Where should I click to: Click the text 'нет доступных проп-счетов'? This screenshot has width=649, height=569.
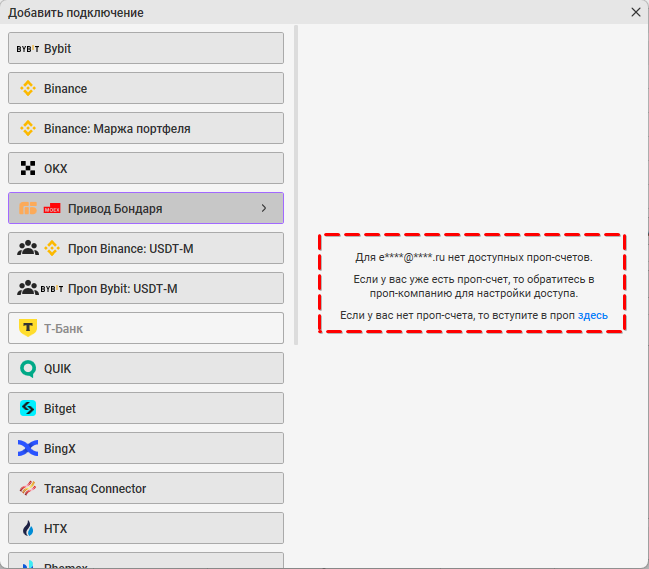[520, 257]
